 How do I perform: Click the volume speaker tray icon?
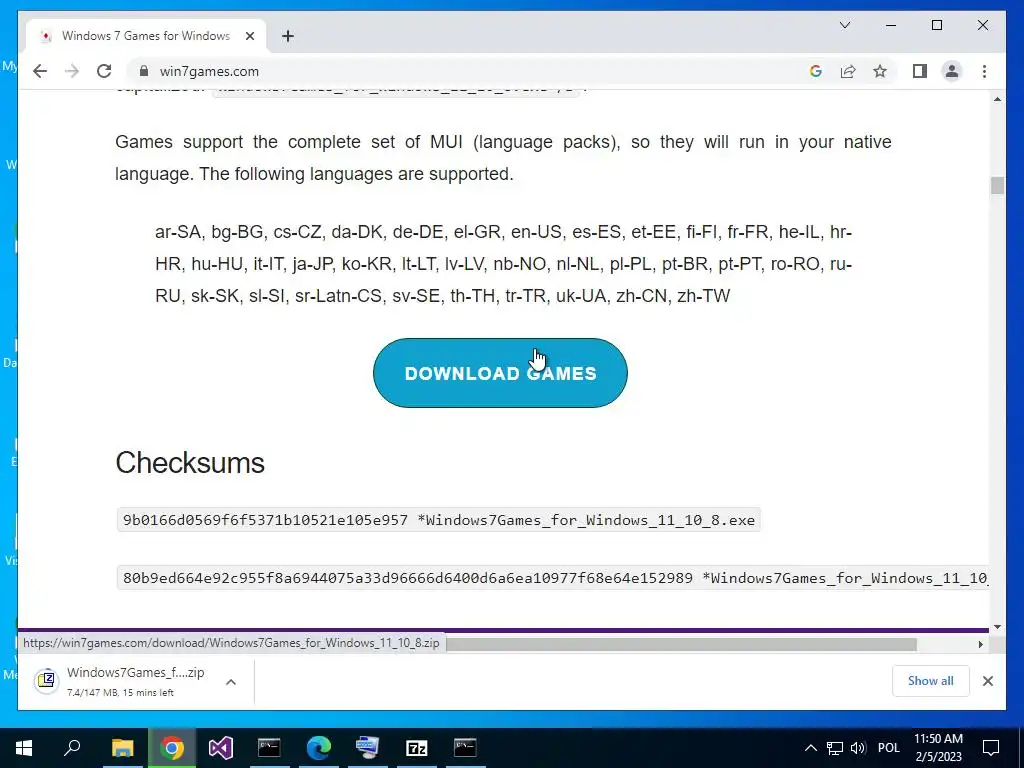(858, 748)
